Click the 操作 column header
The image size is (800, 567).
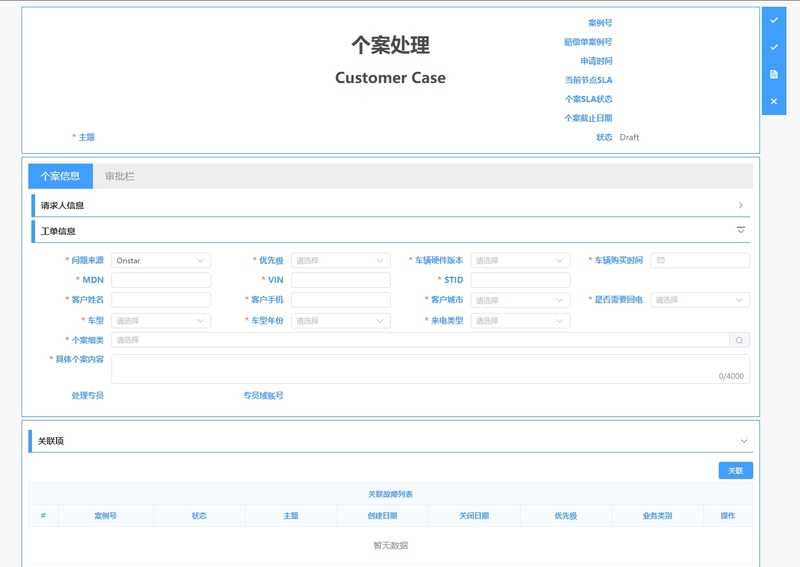click(728, 515)
